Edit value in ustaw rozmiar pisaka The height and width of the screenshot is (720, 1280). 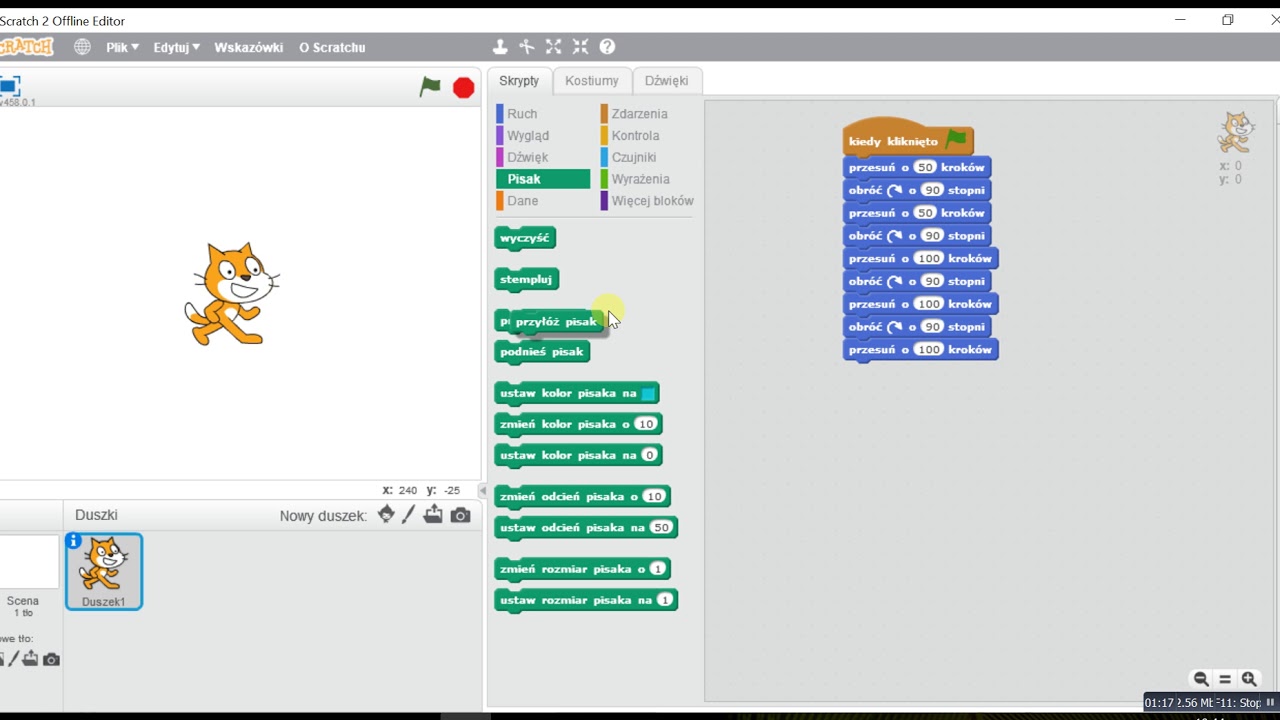coord(665,600)
